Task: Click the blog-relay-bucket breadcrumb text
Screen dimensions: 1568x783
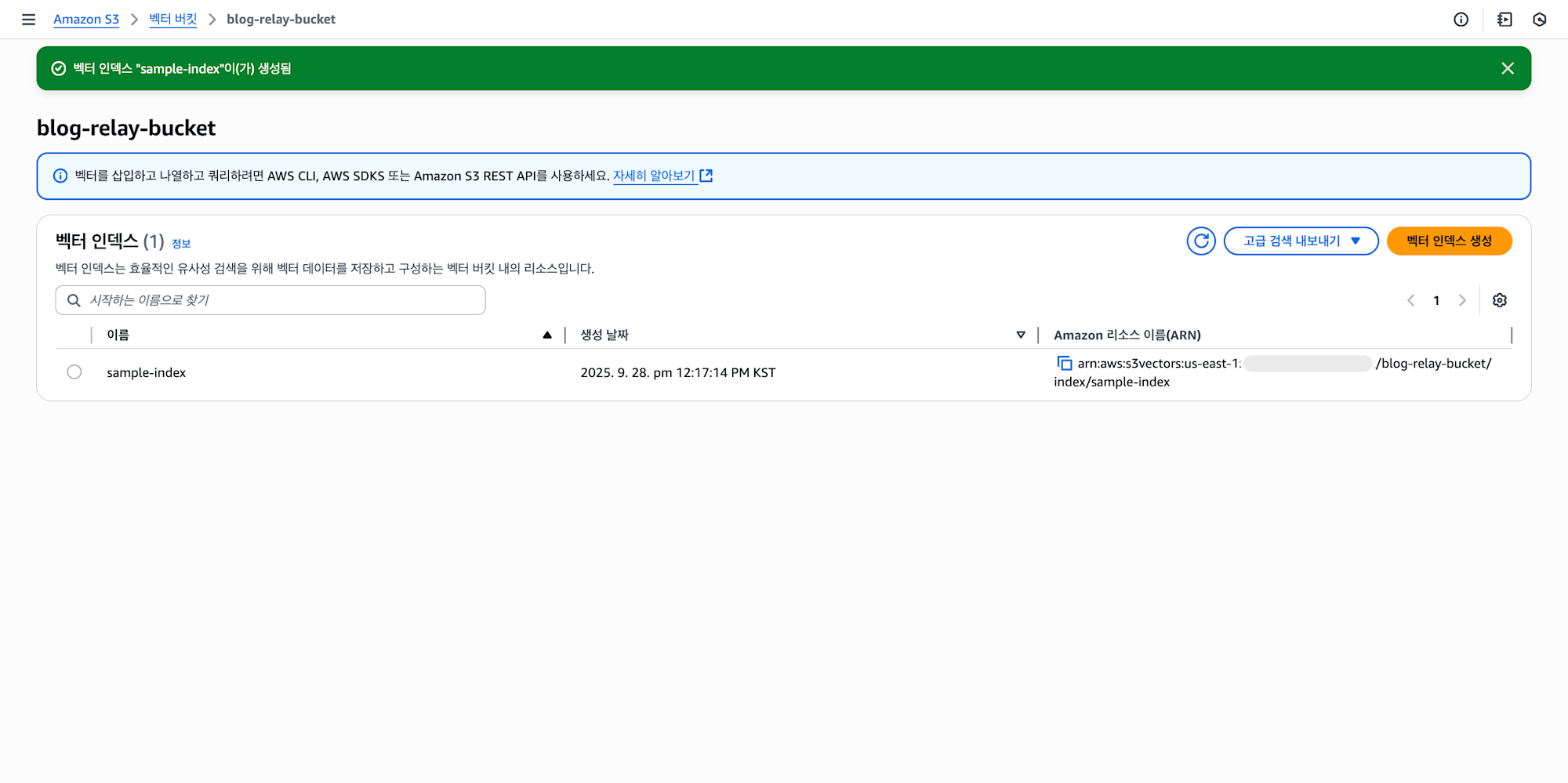Action: pyautogui.click(x=281, y=20)
